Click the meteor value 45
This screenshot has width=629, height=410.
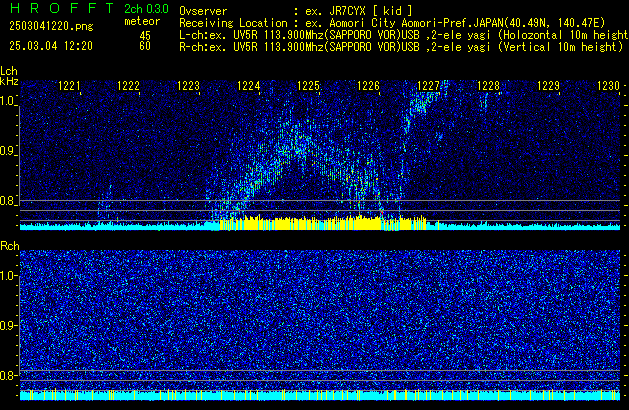[145, 36]
